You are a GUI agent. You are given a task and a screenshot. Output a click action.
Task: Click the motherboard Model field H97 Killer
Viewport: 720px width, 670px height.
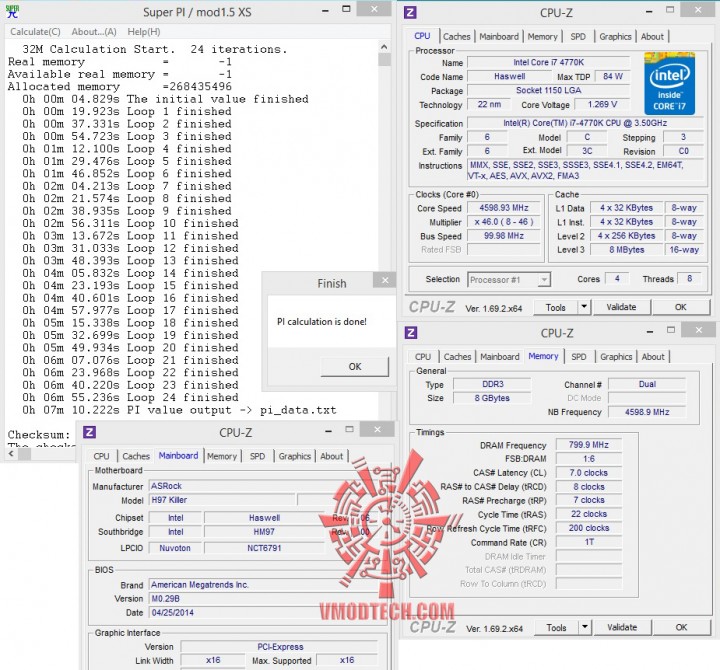[222, 500]
